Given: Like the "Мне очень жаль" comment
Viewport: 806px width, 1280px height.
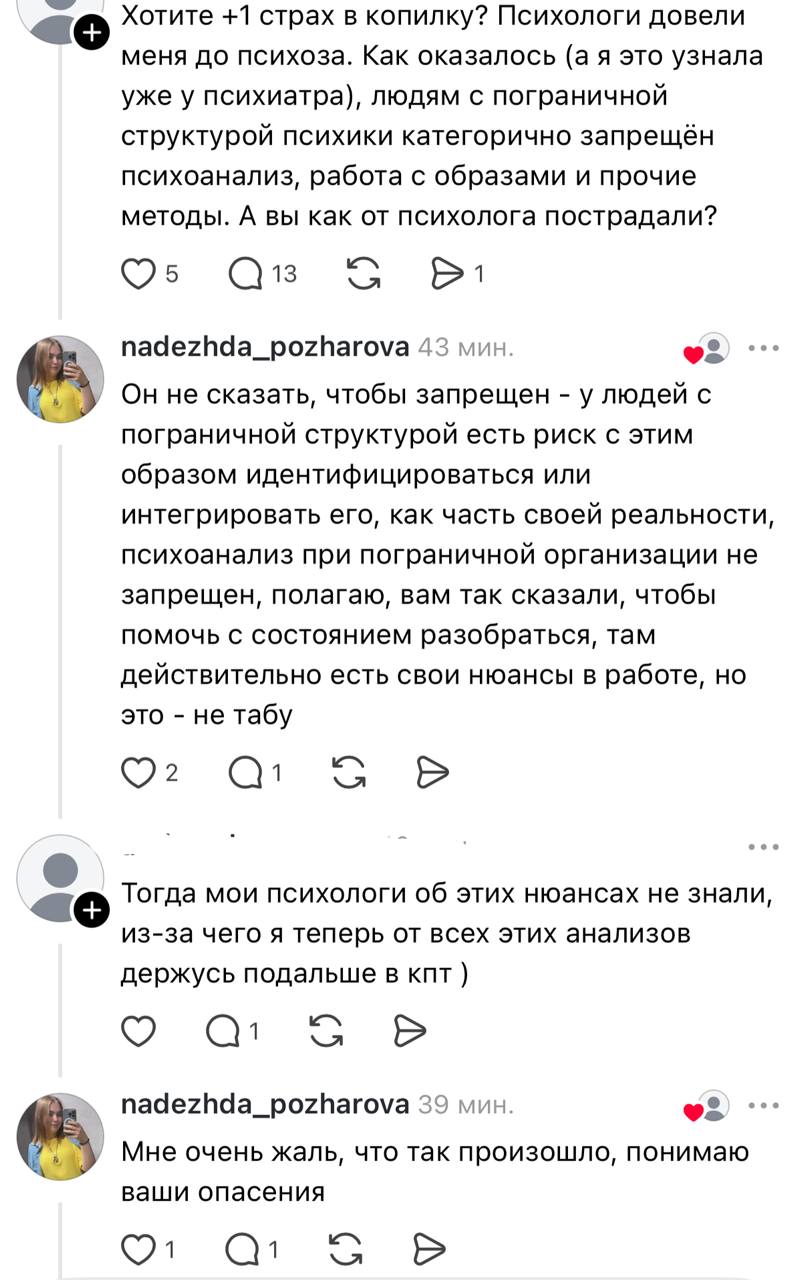Looking at the screenshot, I should tap(136, 1248).
